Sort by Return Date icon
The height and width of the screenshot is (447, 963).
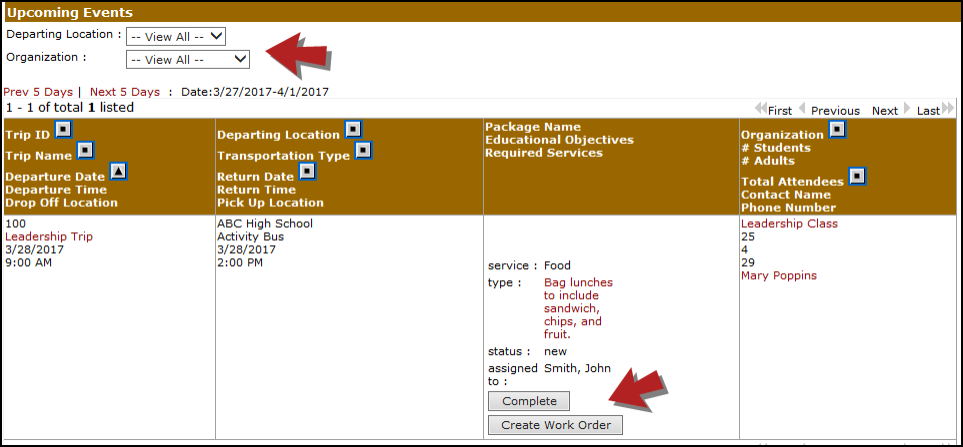click(x=307, y=171)
